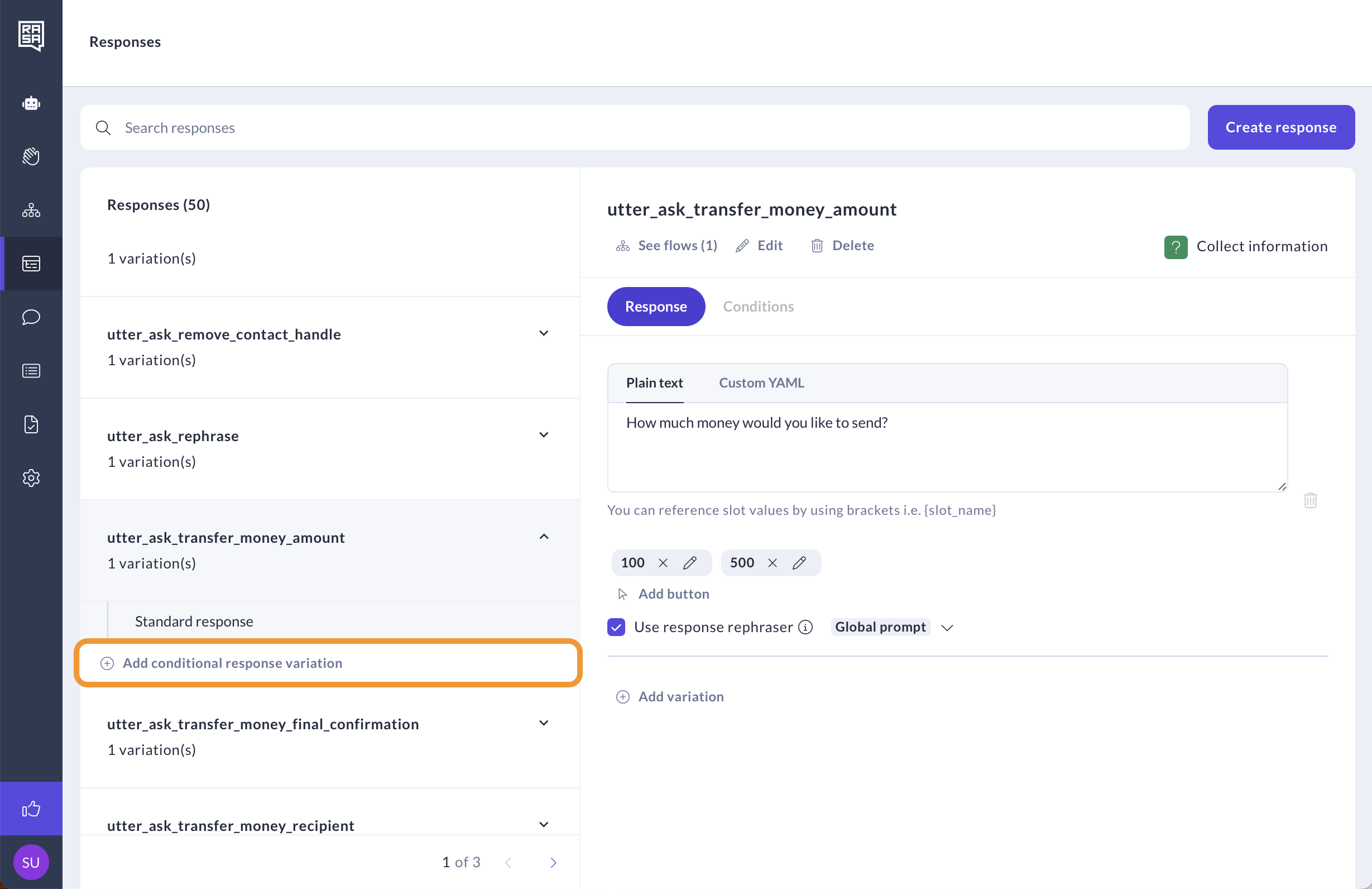Open the conversations chat bubble icon

(x=31, y=317)
